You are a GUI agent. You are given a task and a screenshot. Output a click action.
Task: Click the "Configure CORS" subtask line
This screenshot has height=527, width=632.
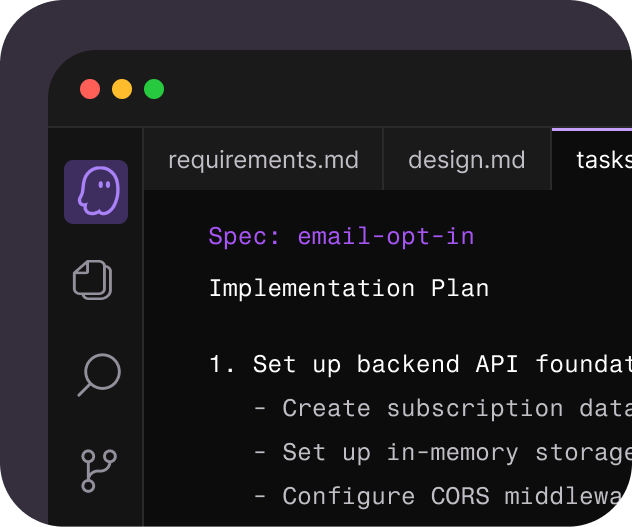(x=443, y=496)
